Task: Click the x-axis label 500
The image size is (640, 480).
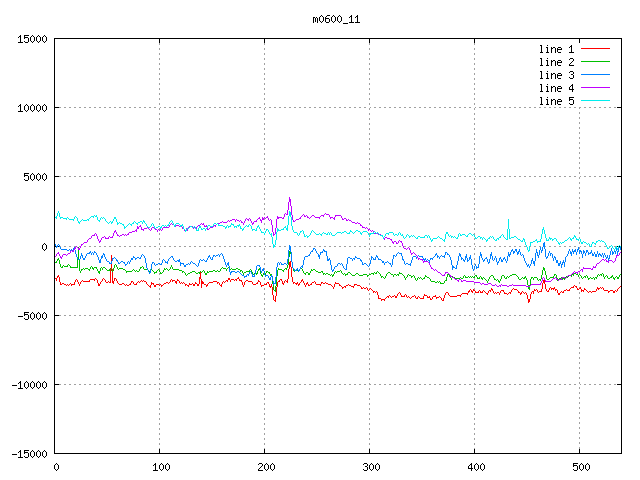Action: (581, 467)
